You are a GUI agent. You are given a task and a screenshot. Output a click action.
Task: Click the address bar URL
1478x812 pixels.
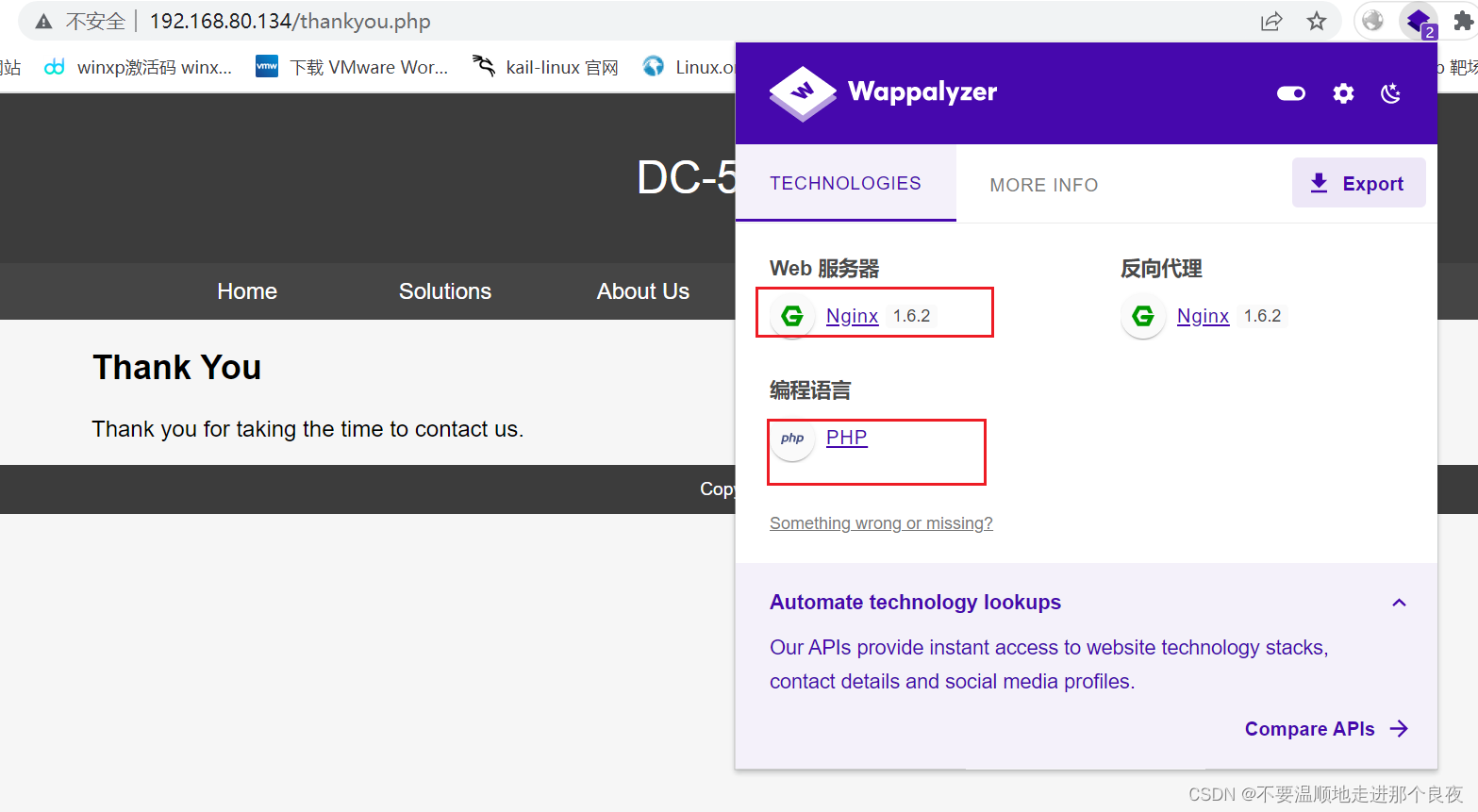coord(290,22)
